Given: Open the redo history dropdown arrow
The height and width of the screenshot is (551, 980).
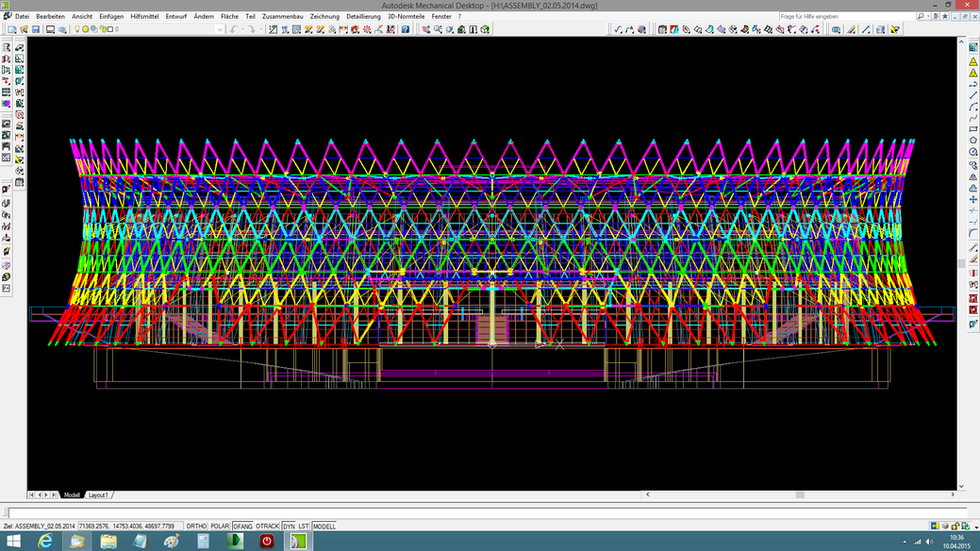Looking at the screenshot, I should (x=259, y=29).
